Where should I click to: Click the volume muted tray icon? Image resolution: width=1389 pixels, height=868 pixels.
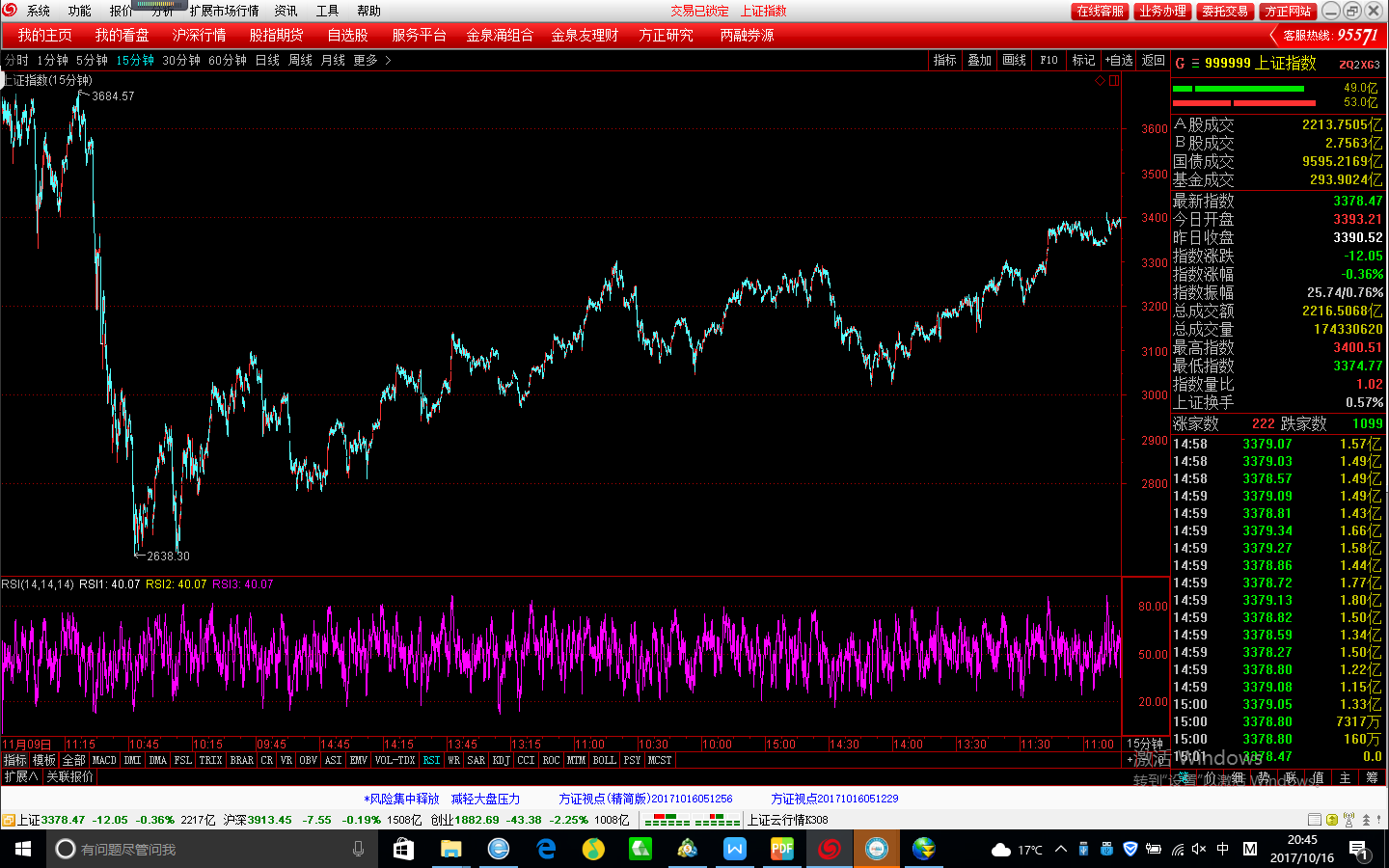(x=1199, y=850)
